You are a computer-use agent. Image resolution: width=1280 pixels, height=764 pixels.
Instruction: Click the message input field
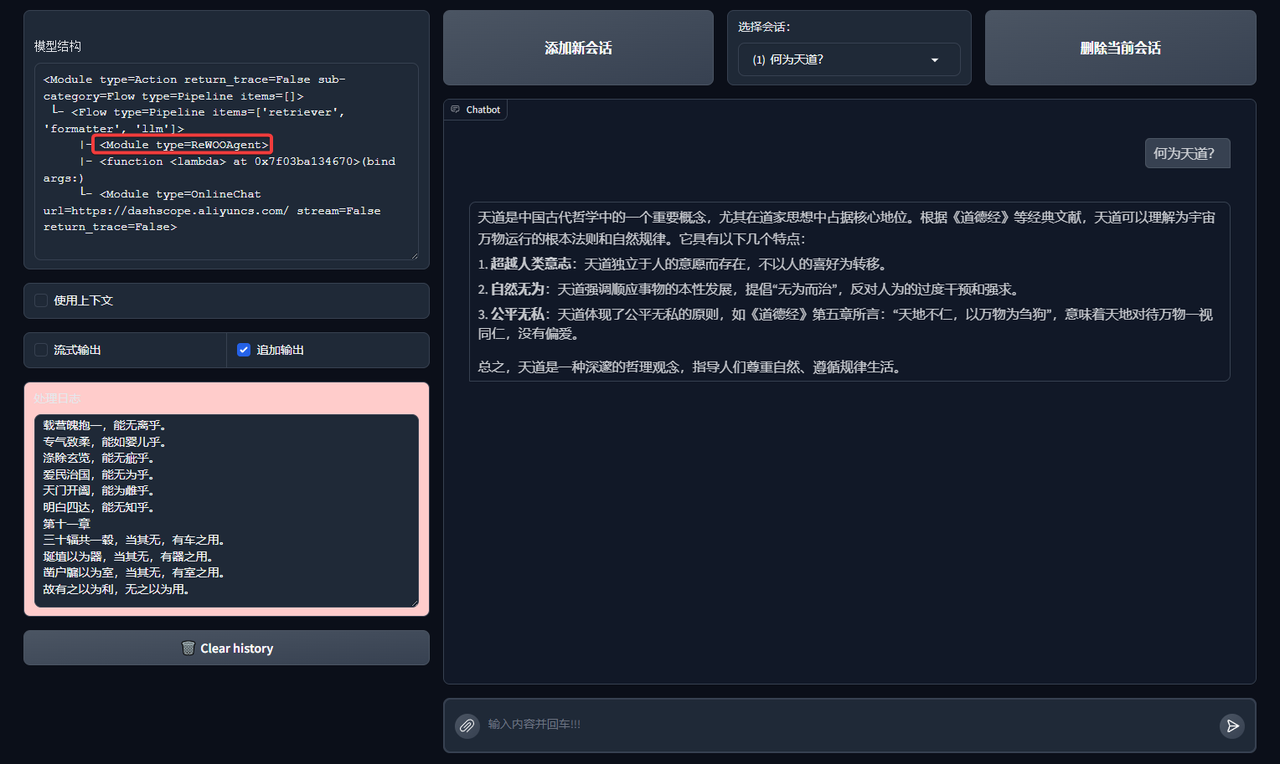(x=848, y=725)
